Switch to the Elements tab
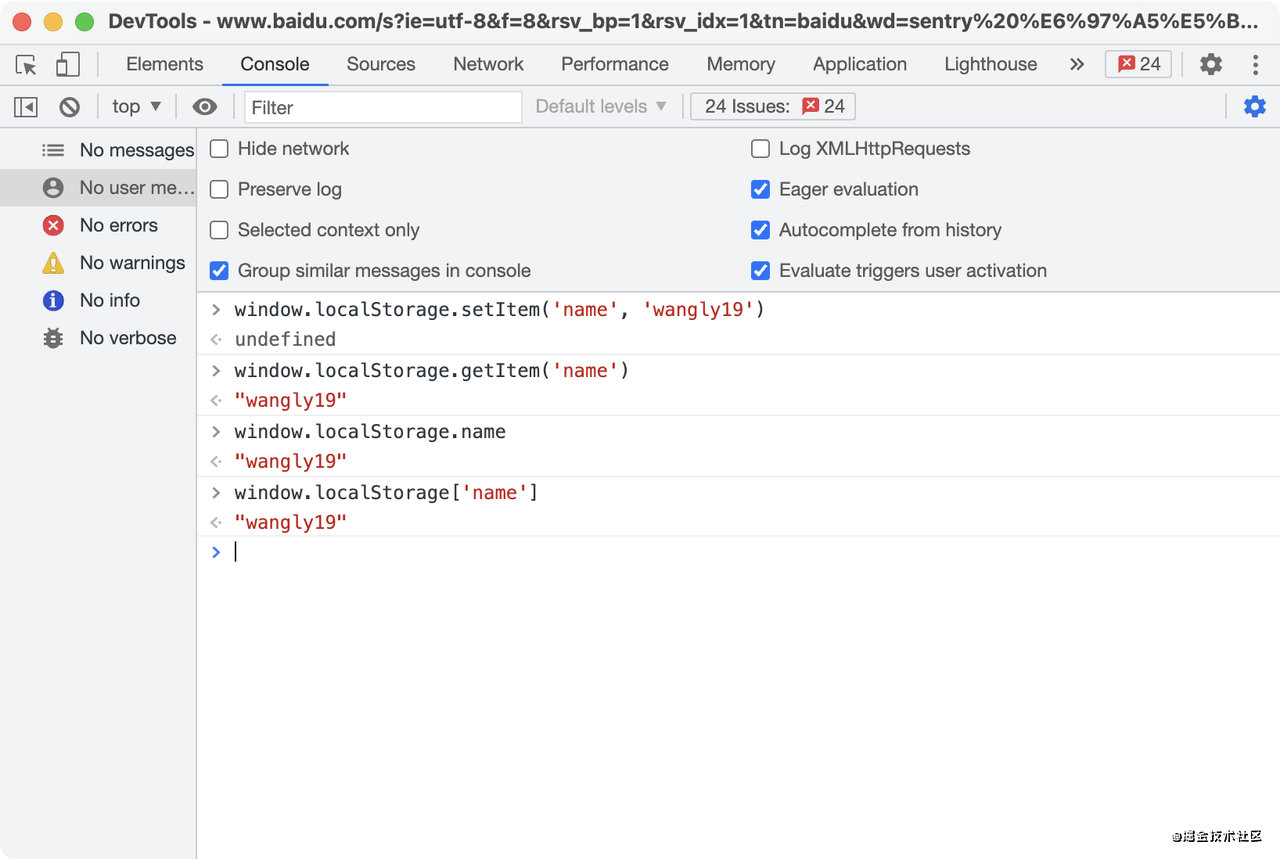This screenshot has height=859, width=1280. (x=164, y=65)
